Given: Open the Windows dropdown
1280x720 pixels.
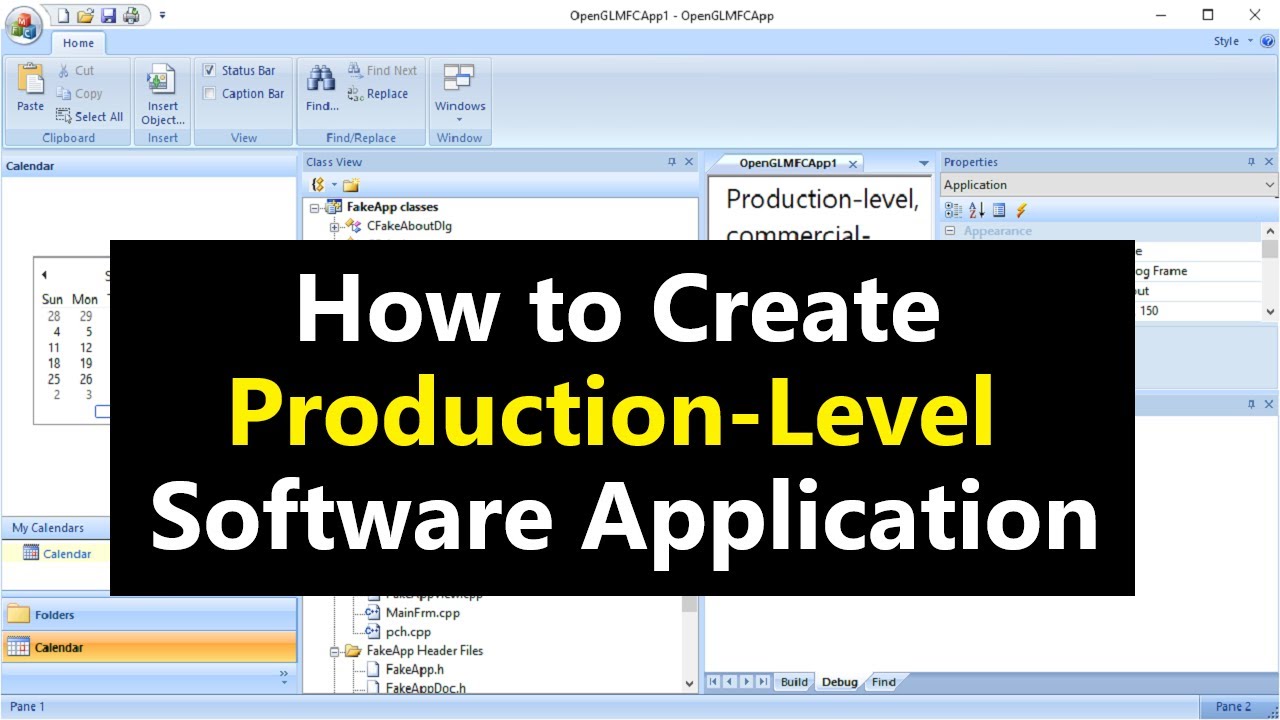Looking at the screenshot, I should [460, 94].
